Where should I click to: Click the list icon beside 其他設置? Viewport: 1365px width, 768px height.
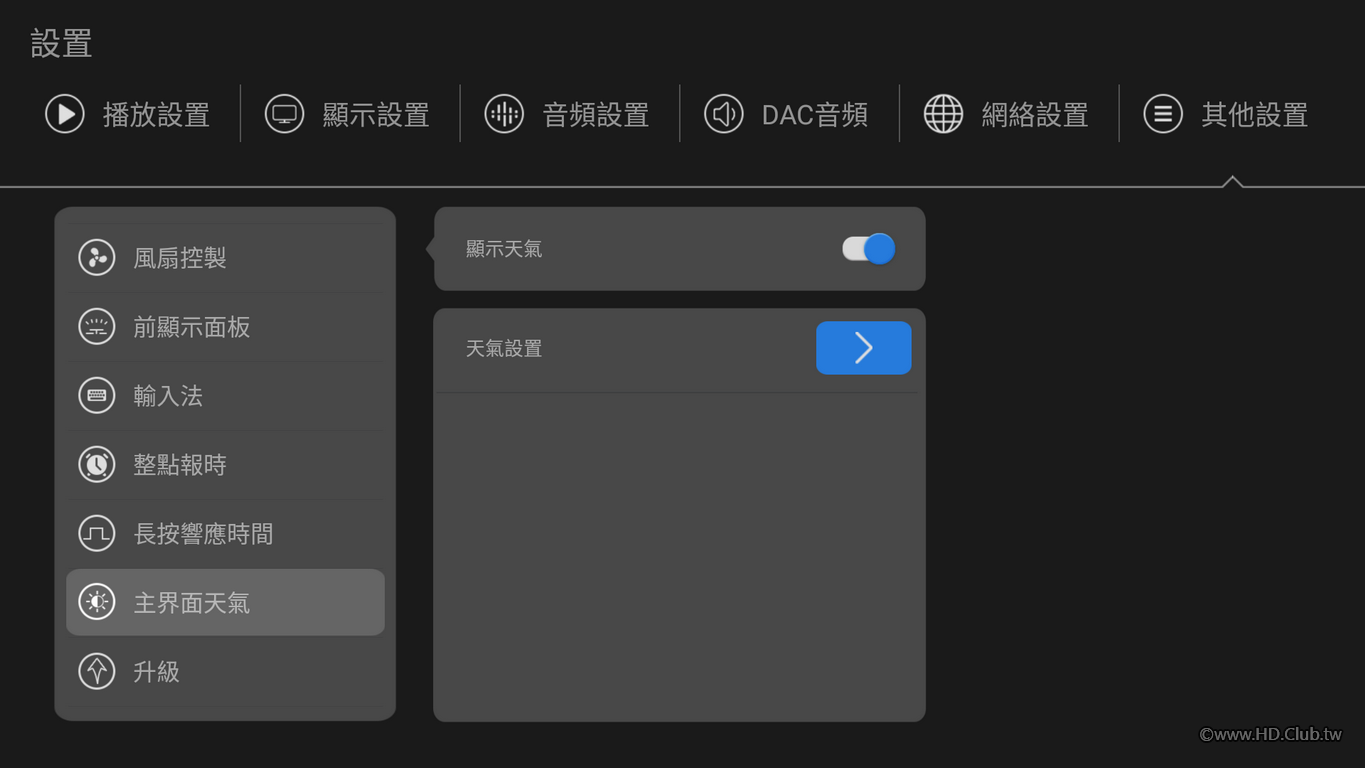(x=1163, y=114)
